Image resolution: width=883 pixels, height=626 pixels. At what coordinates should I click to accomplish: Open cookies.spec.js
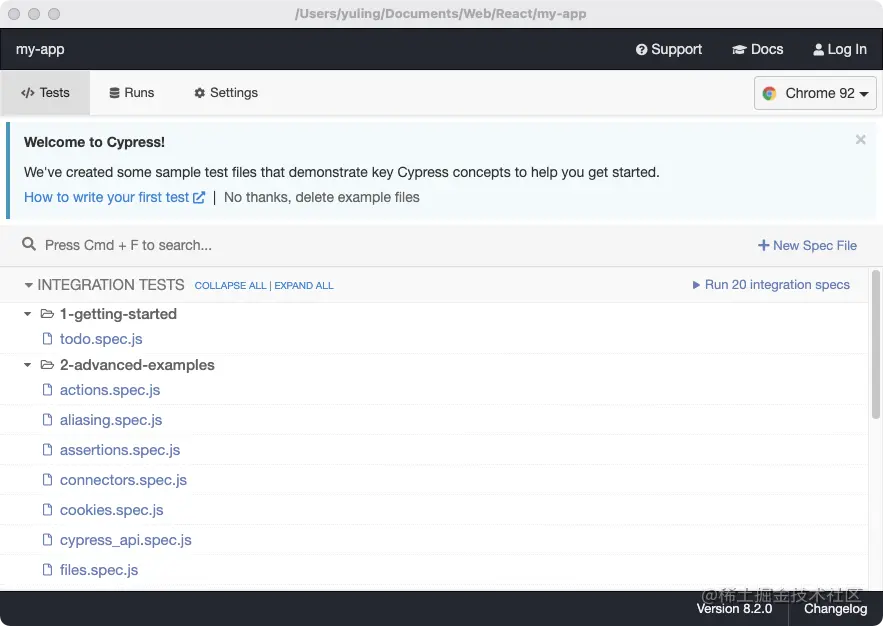coord(112,510)
